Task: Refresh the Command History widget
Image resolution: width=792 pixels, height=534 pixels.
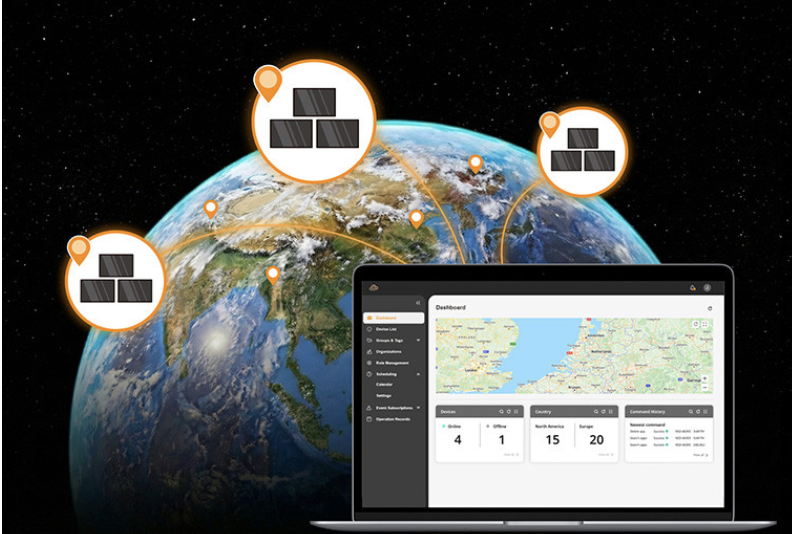Action: tap(698, 412)
